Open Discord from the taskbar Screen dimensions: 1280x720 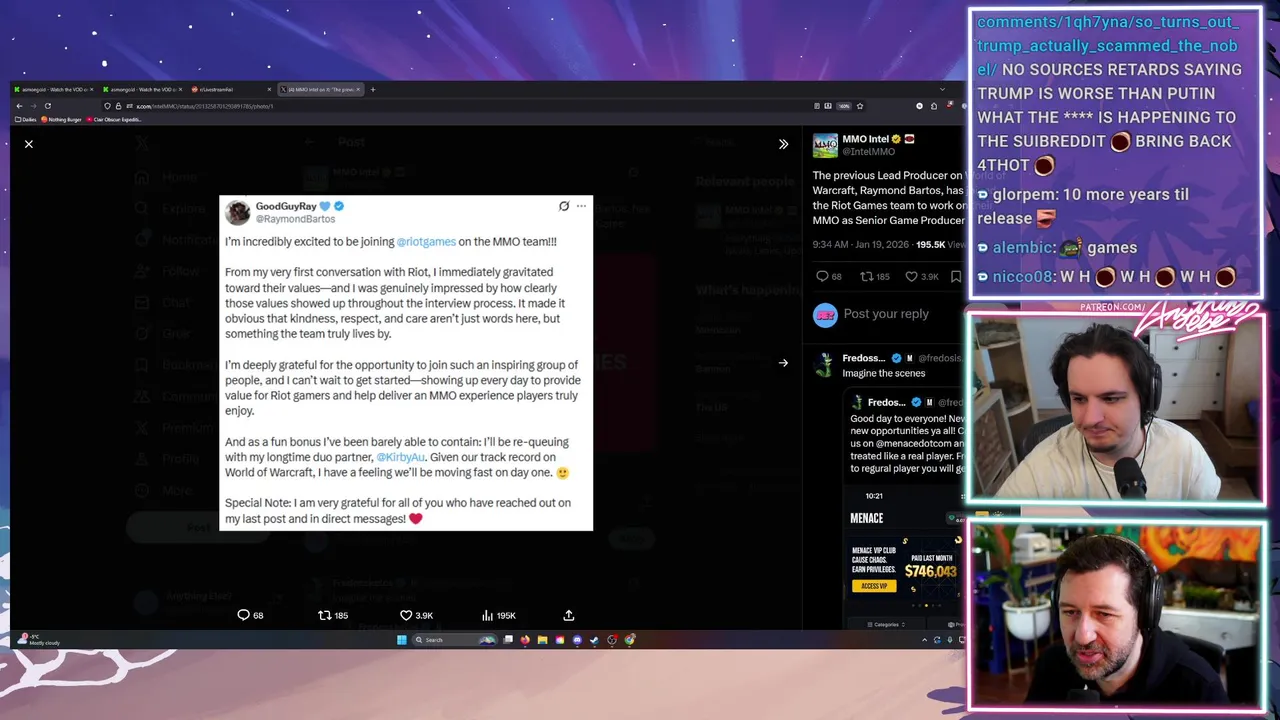pos(577,640)
